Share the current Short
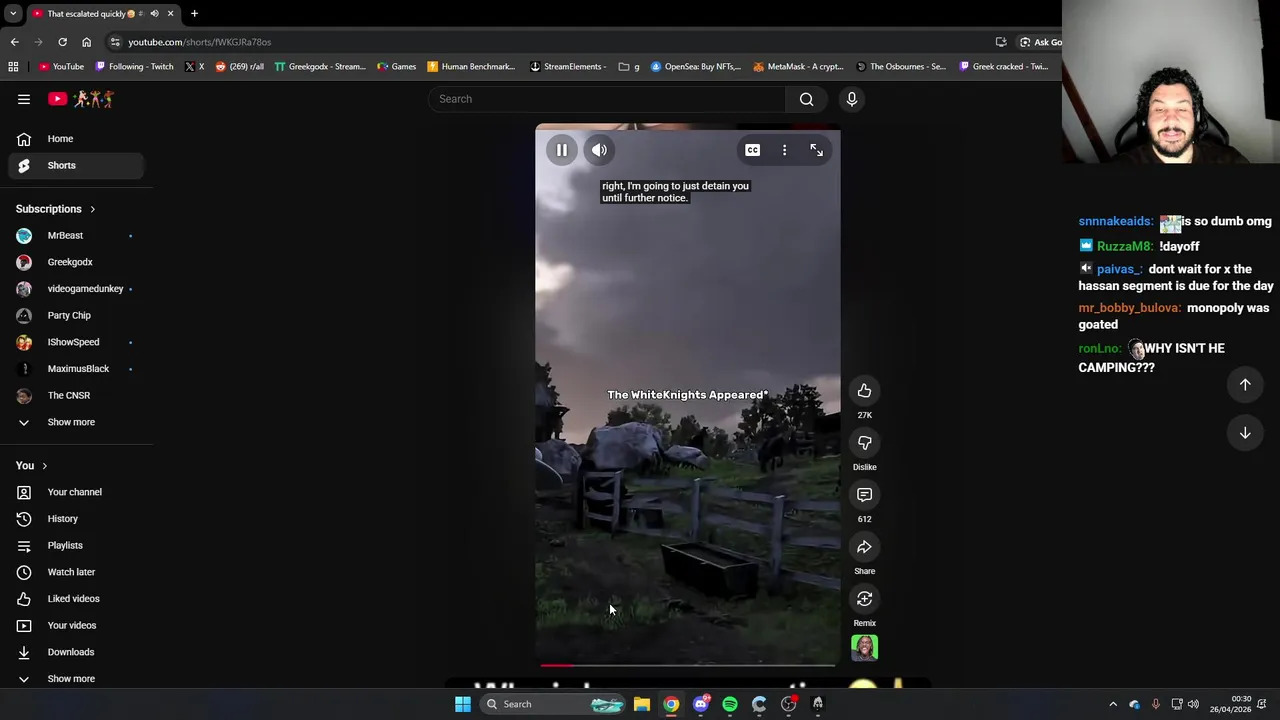This screenshot has height=720, width=1280. [864, 547]
